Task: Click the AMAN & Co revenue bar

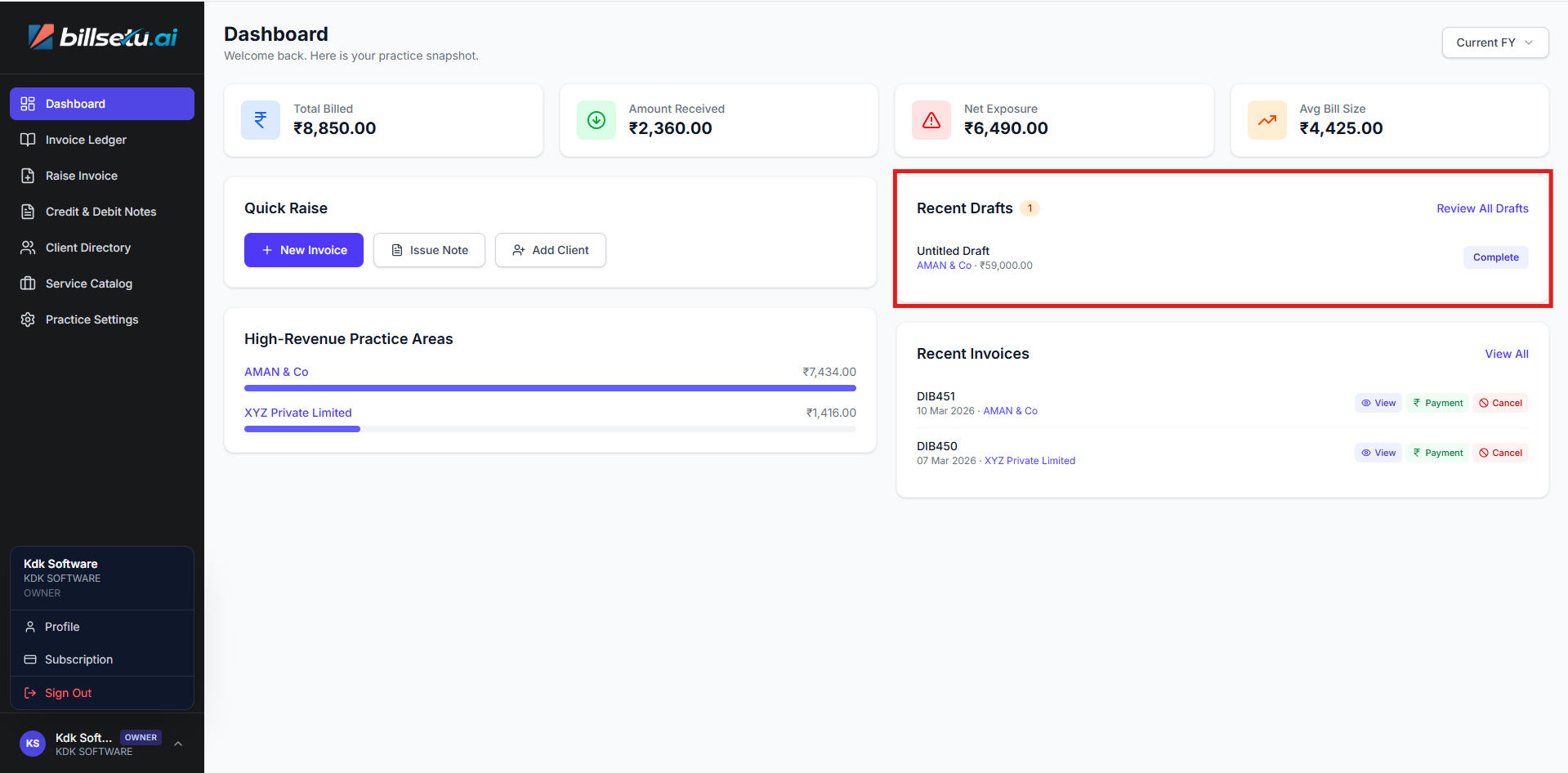Action: tap(550, 388)
